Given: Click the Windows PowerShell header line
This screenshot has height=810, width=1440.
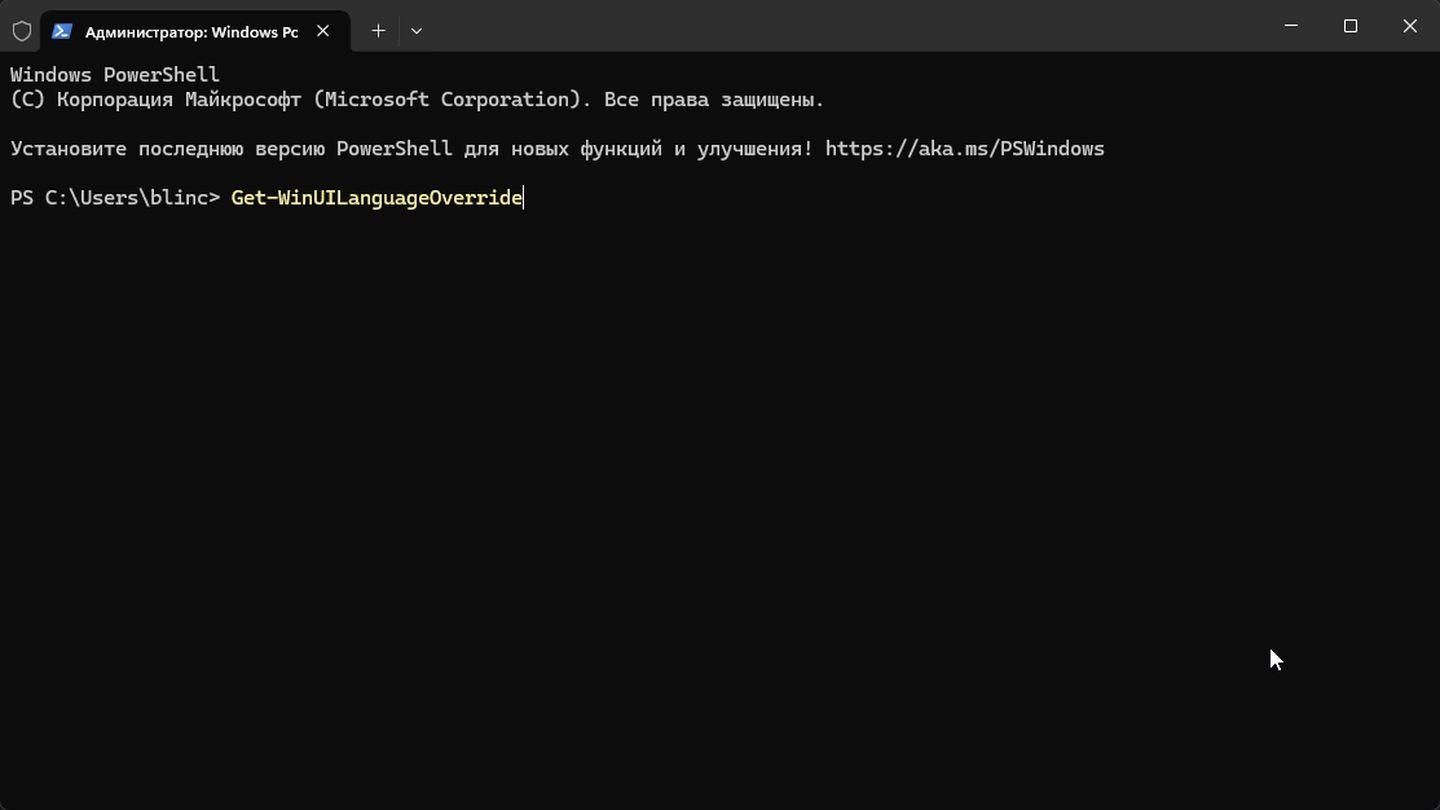Looking at the screenshot, I should (115, 75).
